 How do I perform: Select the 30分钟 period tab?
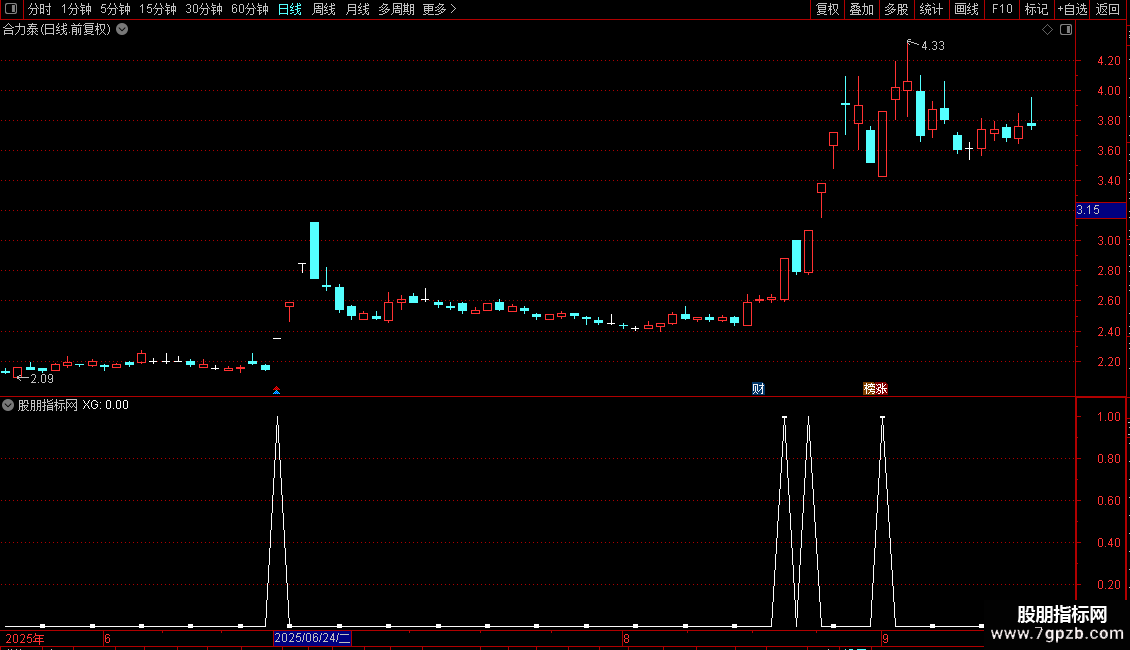pos(204,9)
